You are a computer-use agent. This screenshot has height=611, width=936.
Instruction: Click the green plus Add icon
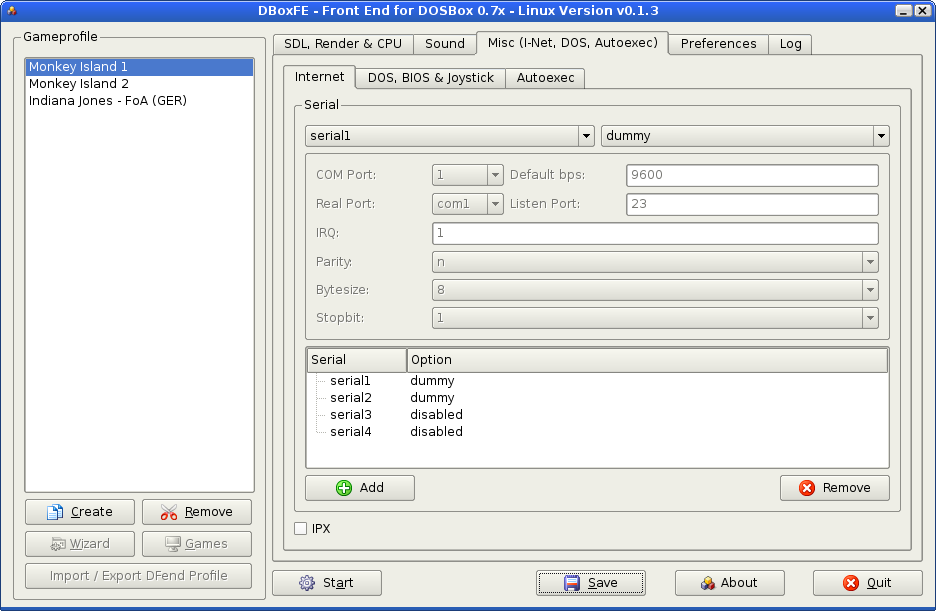point(344,488)
